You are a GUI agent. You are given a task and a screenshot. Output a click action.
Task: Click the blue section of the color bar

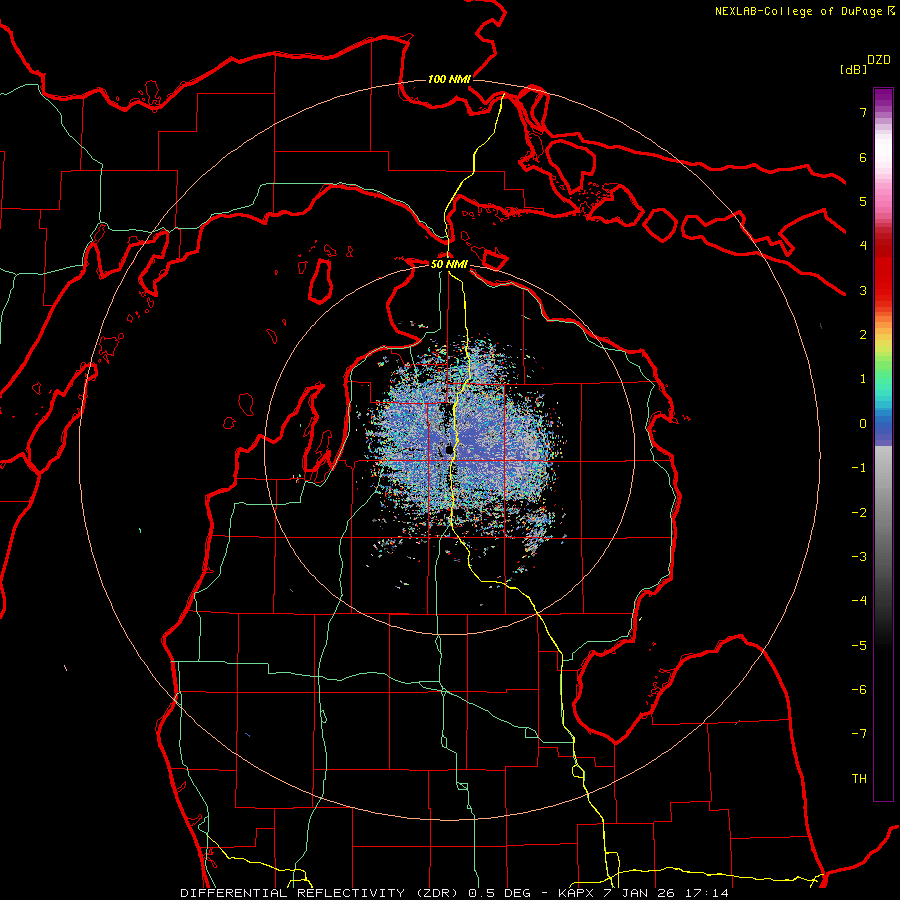pos(883,428)
